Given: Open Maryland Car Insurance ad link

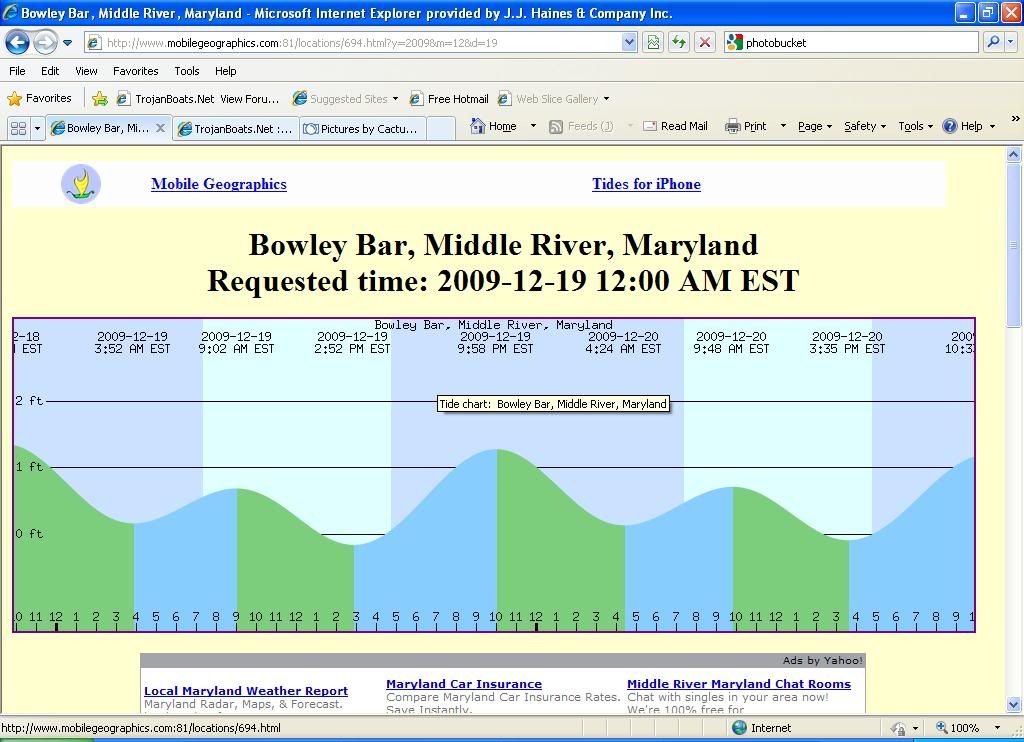Looking at the screenshot, I should (x=464, y=684).
